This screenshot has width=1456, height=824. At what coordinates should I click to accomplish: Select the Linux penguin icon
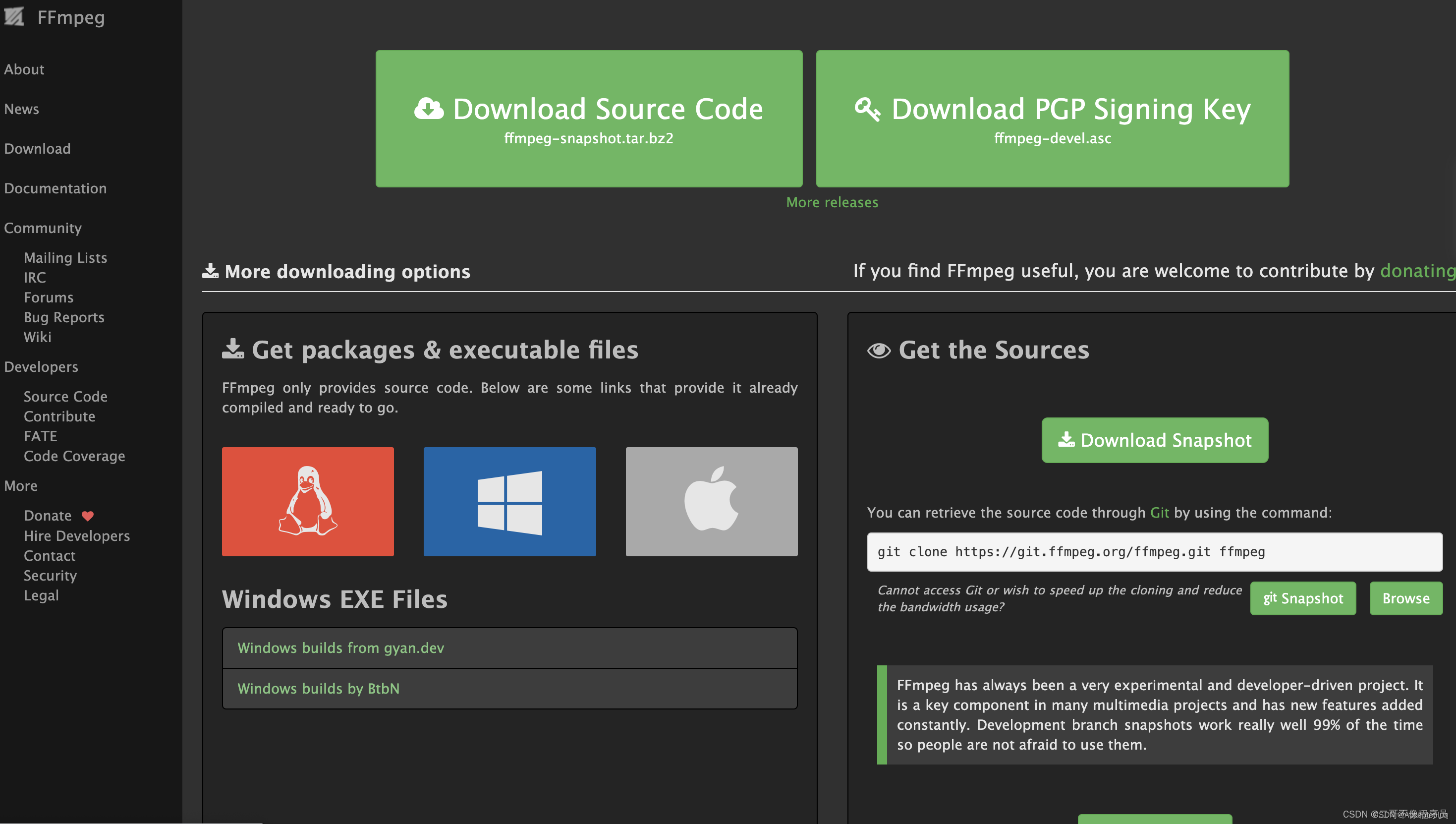point(308,501)
